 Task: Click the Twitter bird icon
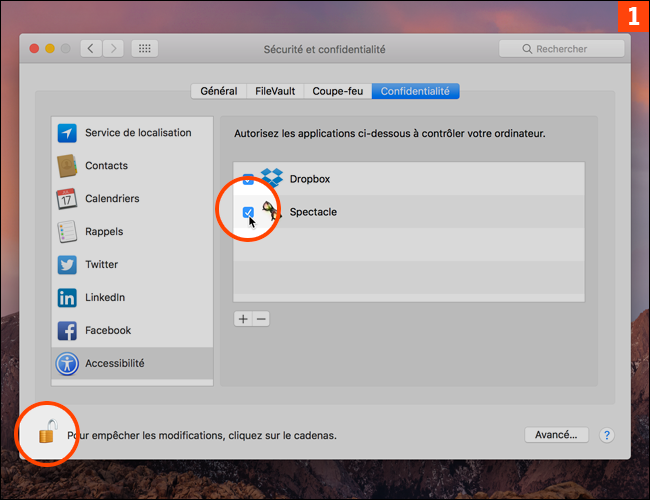pos(67,265)
